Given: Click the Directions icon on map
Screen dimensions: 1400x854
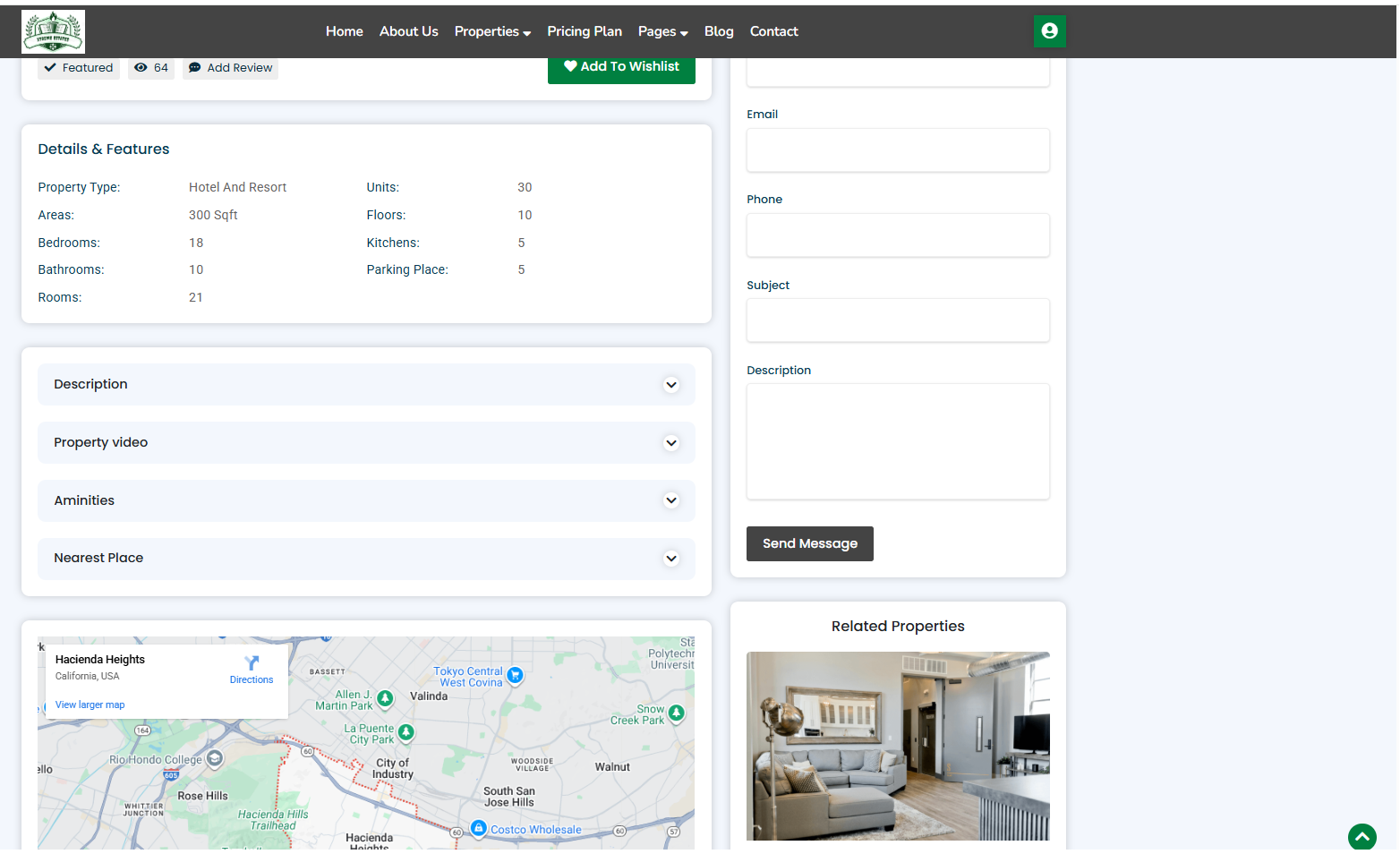Looking at the screenshot, I should point(252,663).
